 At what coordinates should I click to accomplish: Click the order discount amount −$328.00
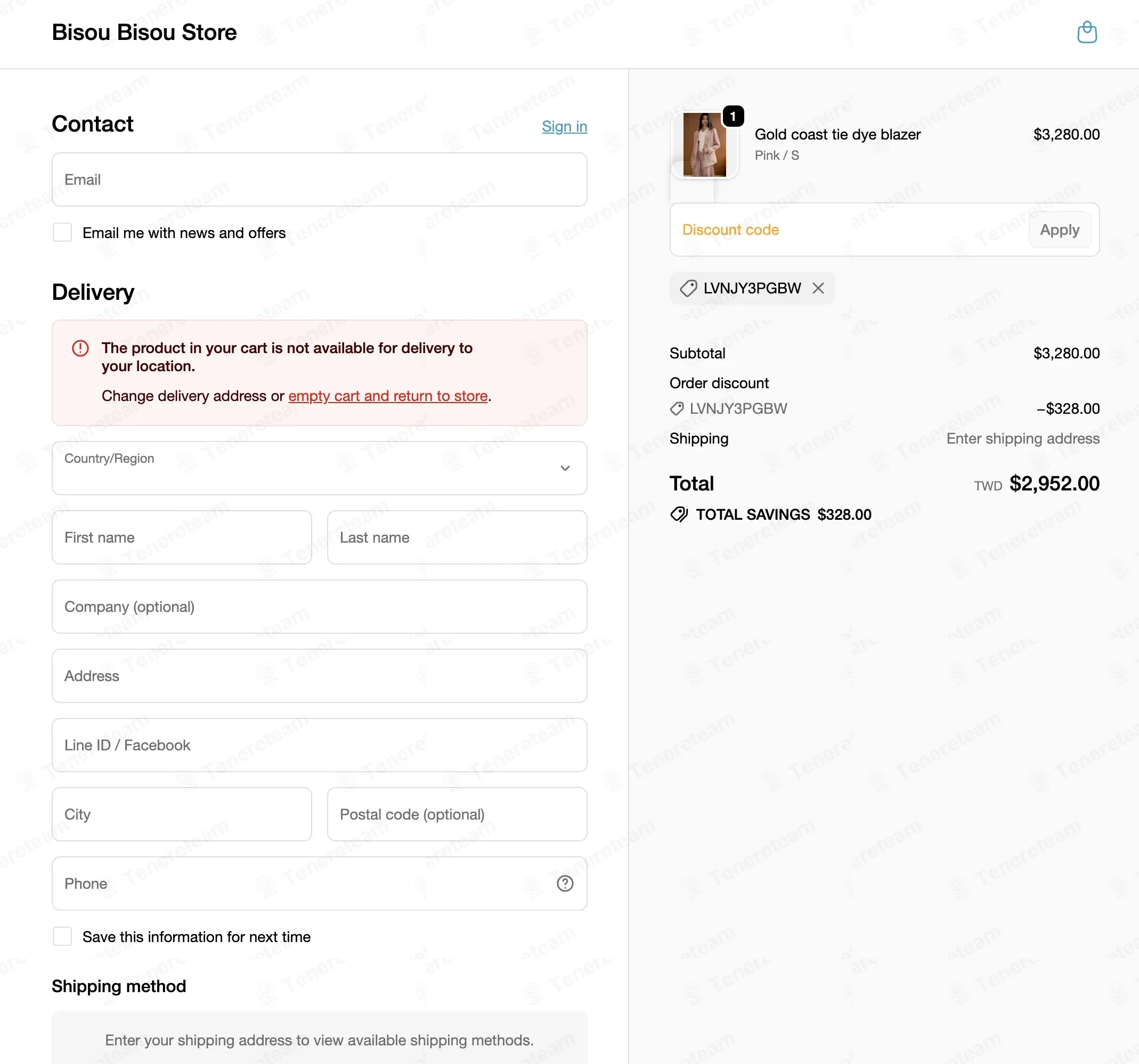1068,409
